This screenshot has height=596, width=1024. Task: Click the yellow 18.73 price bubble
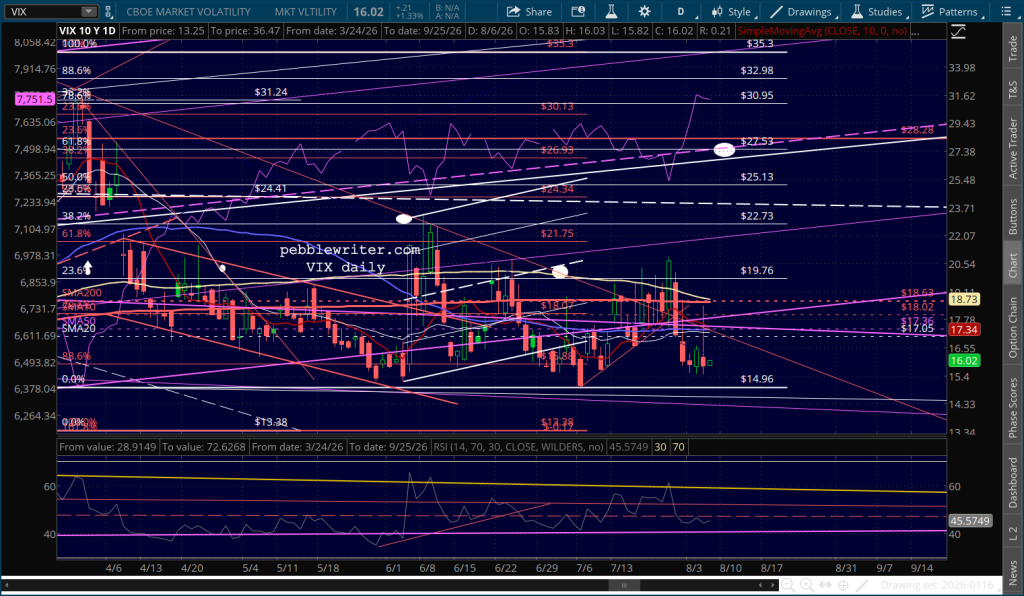963,299
